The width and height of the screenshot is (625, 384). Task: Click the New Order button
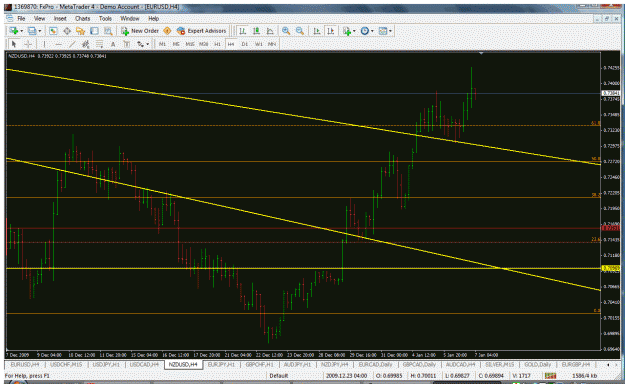[140, 31]
